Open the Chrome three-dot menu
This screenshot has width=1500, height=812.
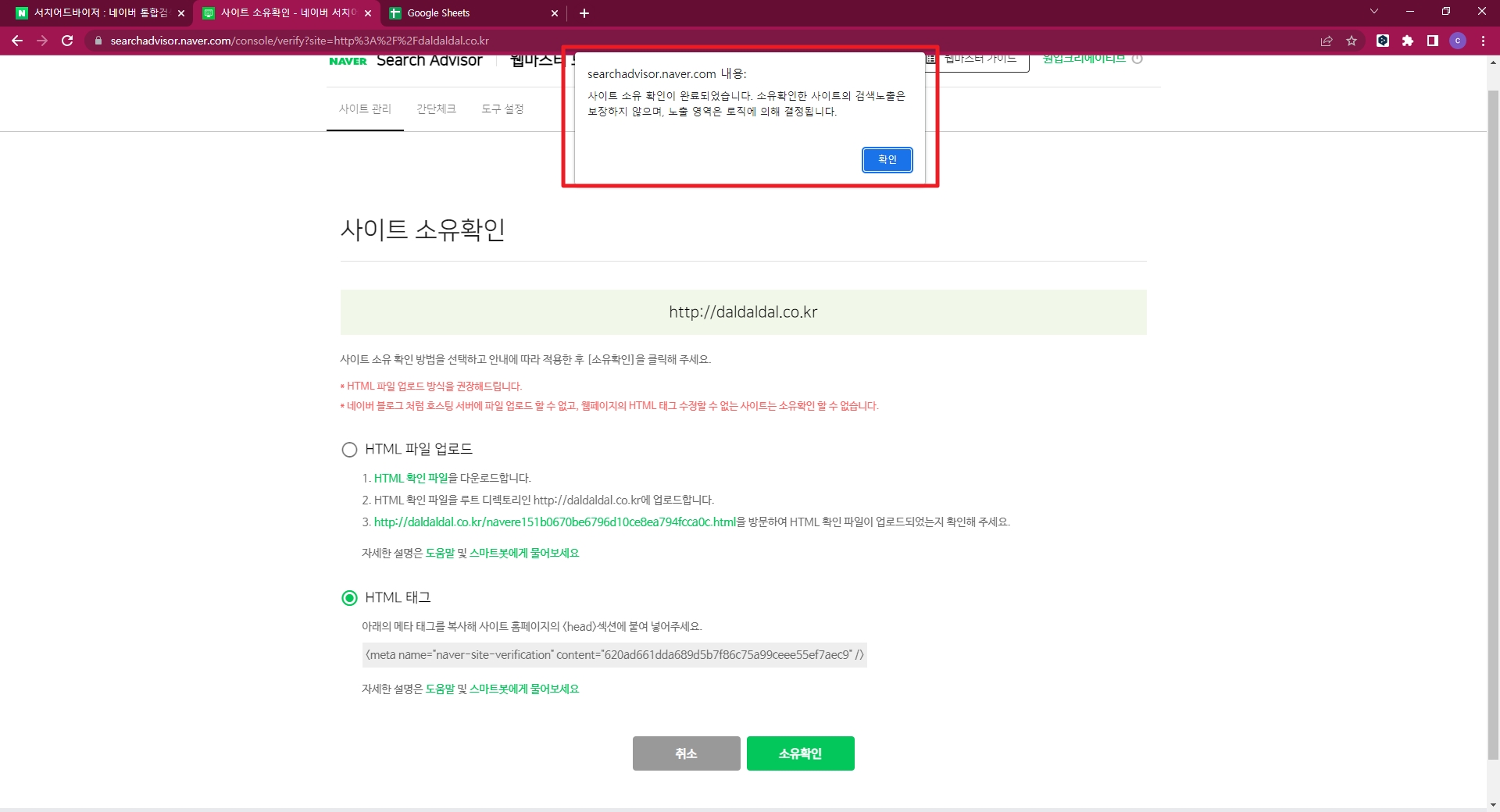[x=1483, y=41]
